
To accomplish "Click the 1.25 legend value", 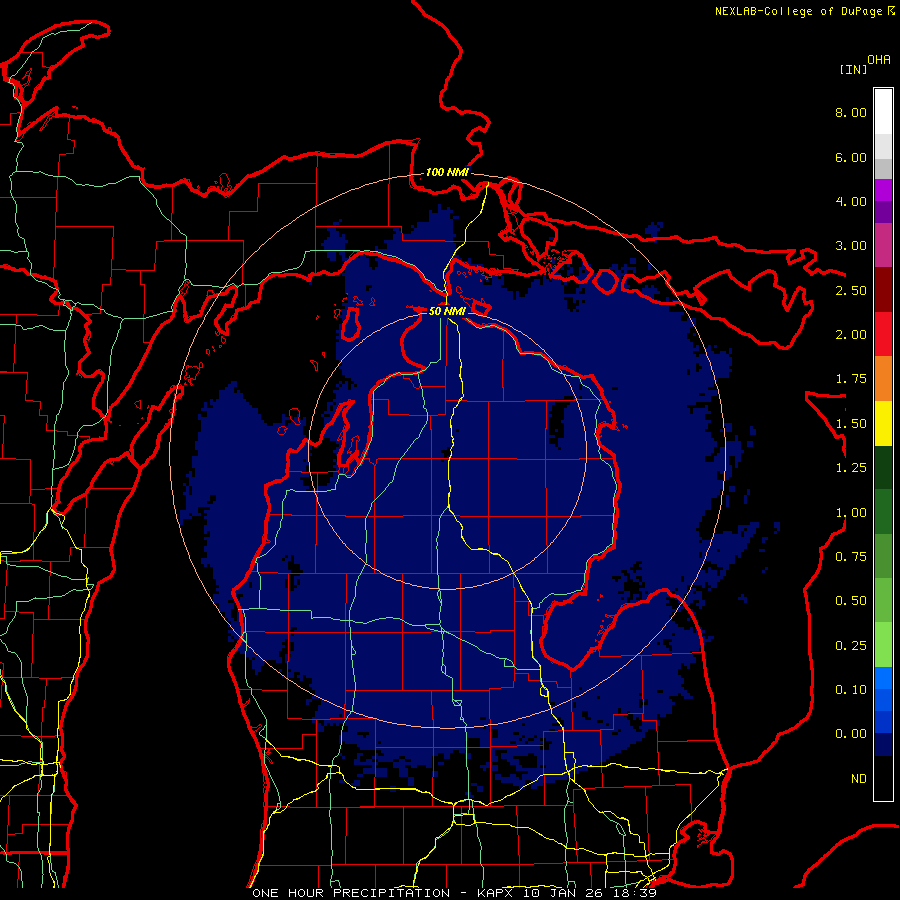I will click(851, 468).
